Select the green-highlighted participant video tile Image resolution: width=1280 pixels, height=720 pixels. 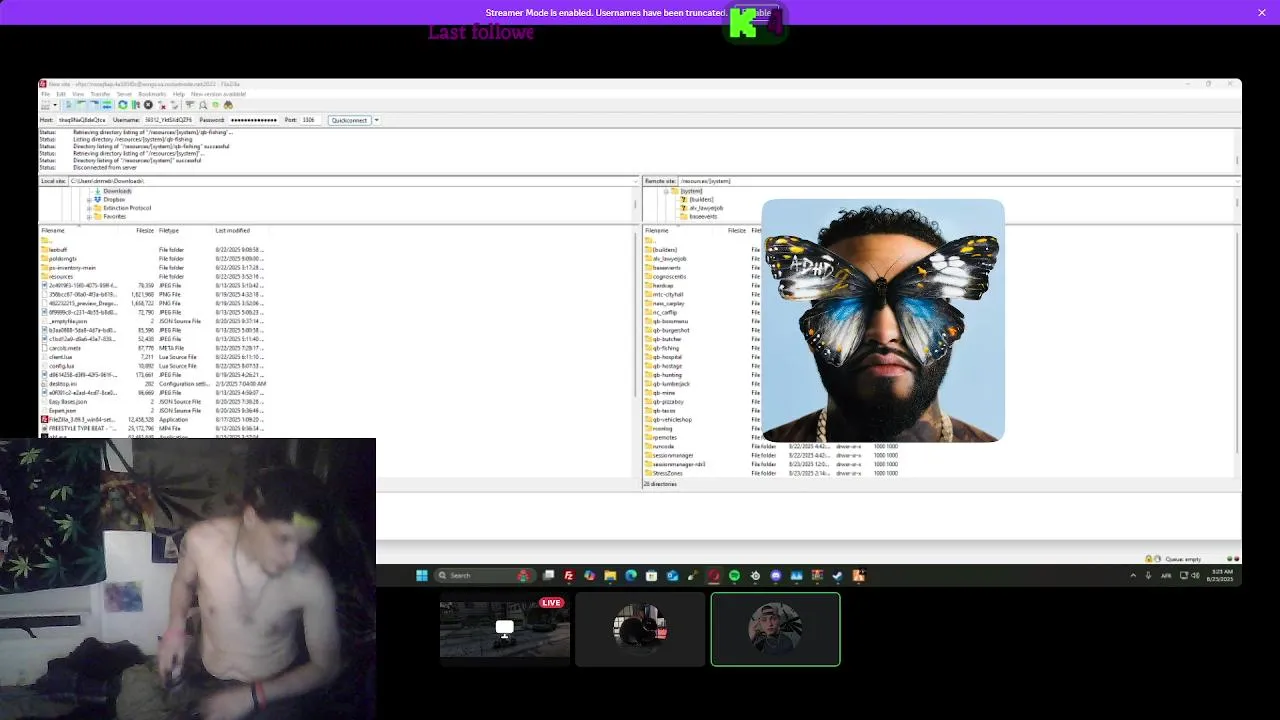(775, 629)
